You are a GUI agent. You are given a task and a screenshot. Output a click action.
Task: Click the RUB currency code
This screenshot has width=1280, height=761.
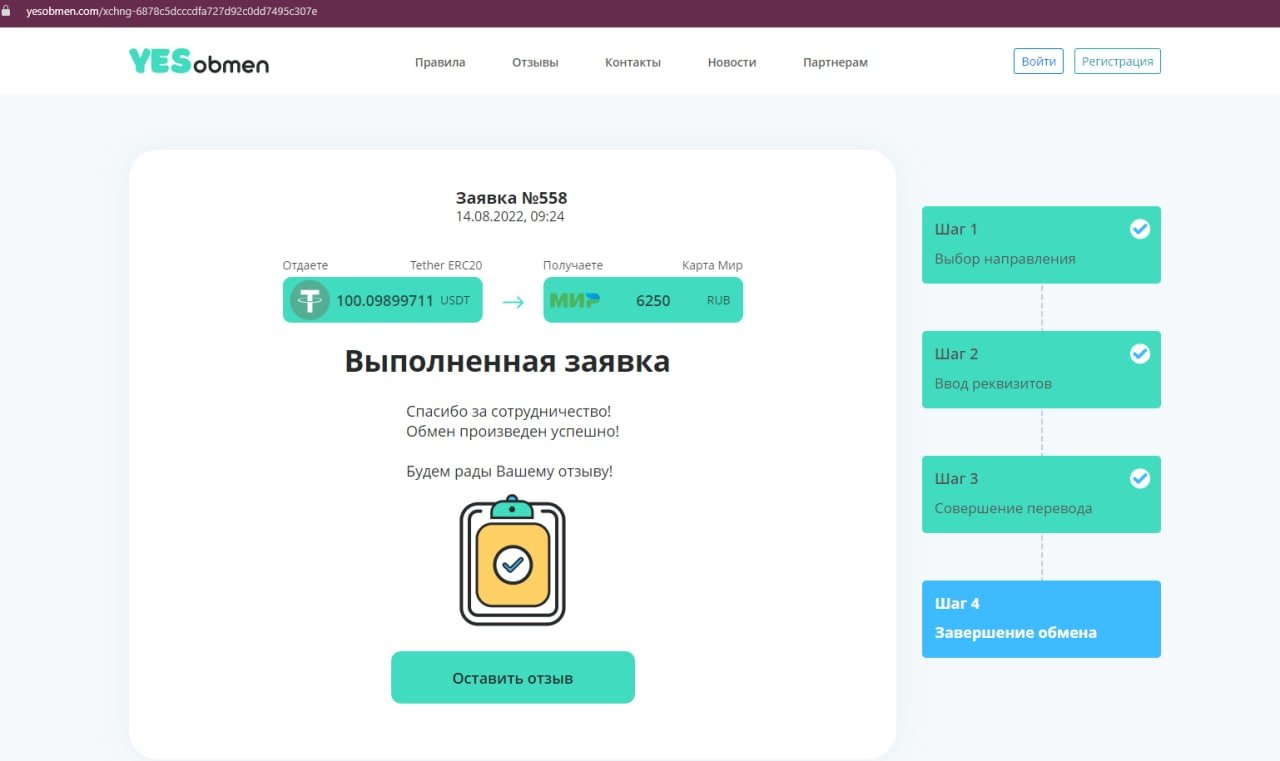(718, 300)
